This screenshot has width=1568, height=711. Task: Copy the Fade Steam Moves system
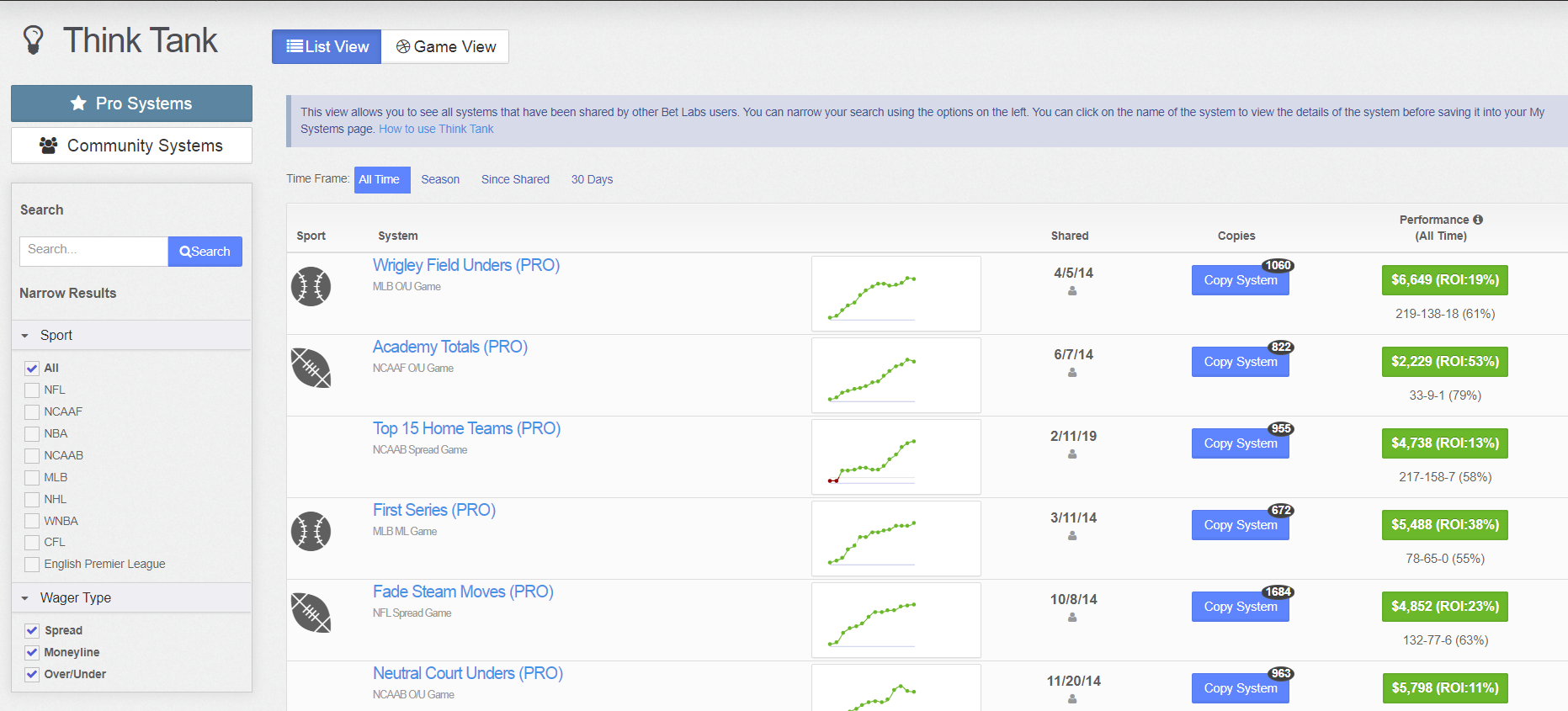click(x=1240, y=607)
